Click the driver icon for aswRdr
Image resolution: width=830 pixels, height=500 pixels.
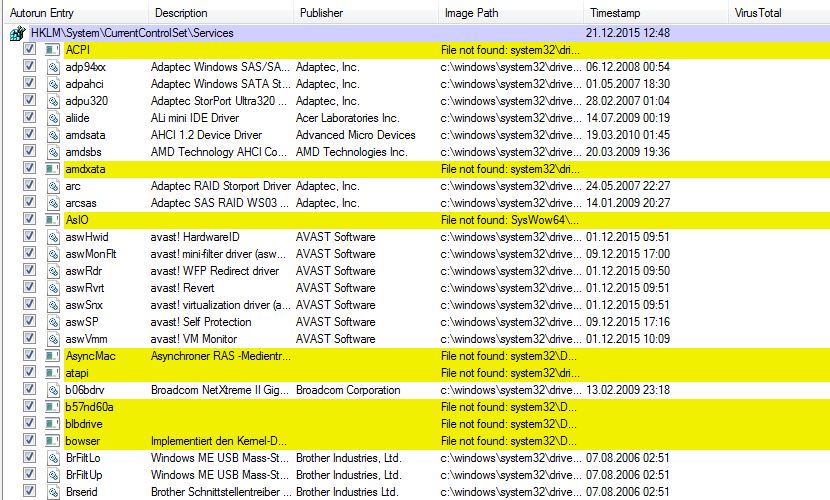(x=52, y=271)
